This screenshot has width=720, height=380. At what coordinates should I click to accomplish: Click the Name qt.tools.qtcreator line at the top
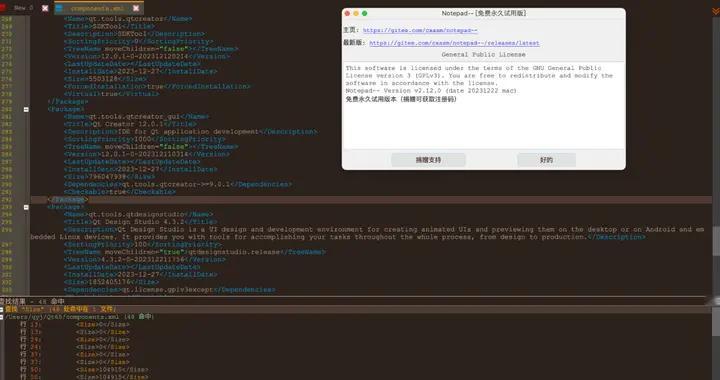(128, 19)
